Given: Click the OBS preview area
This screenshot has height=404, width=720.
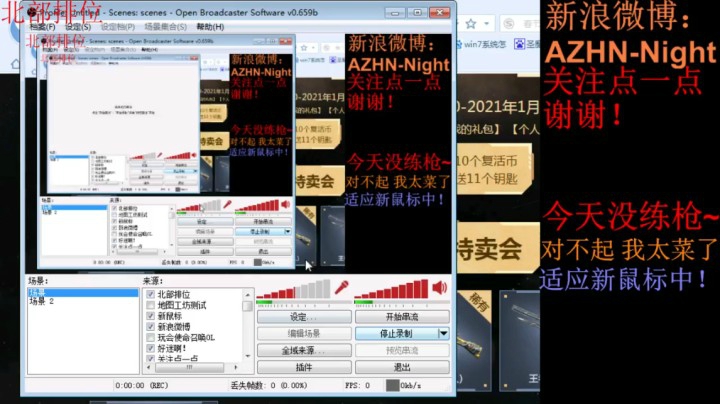Looking at the screenshot, I should 238,154.
